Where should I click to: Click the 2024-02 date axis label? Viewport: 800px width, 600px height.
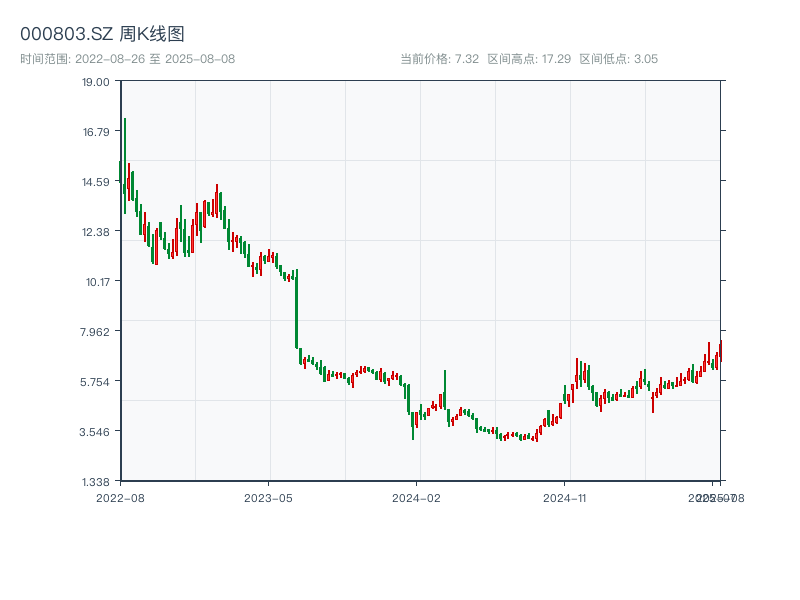pyautogui.click(x=417, y=497)
